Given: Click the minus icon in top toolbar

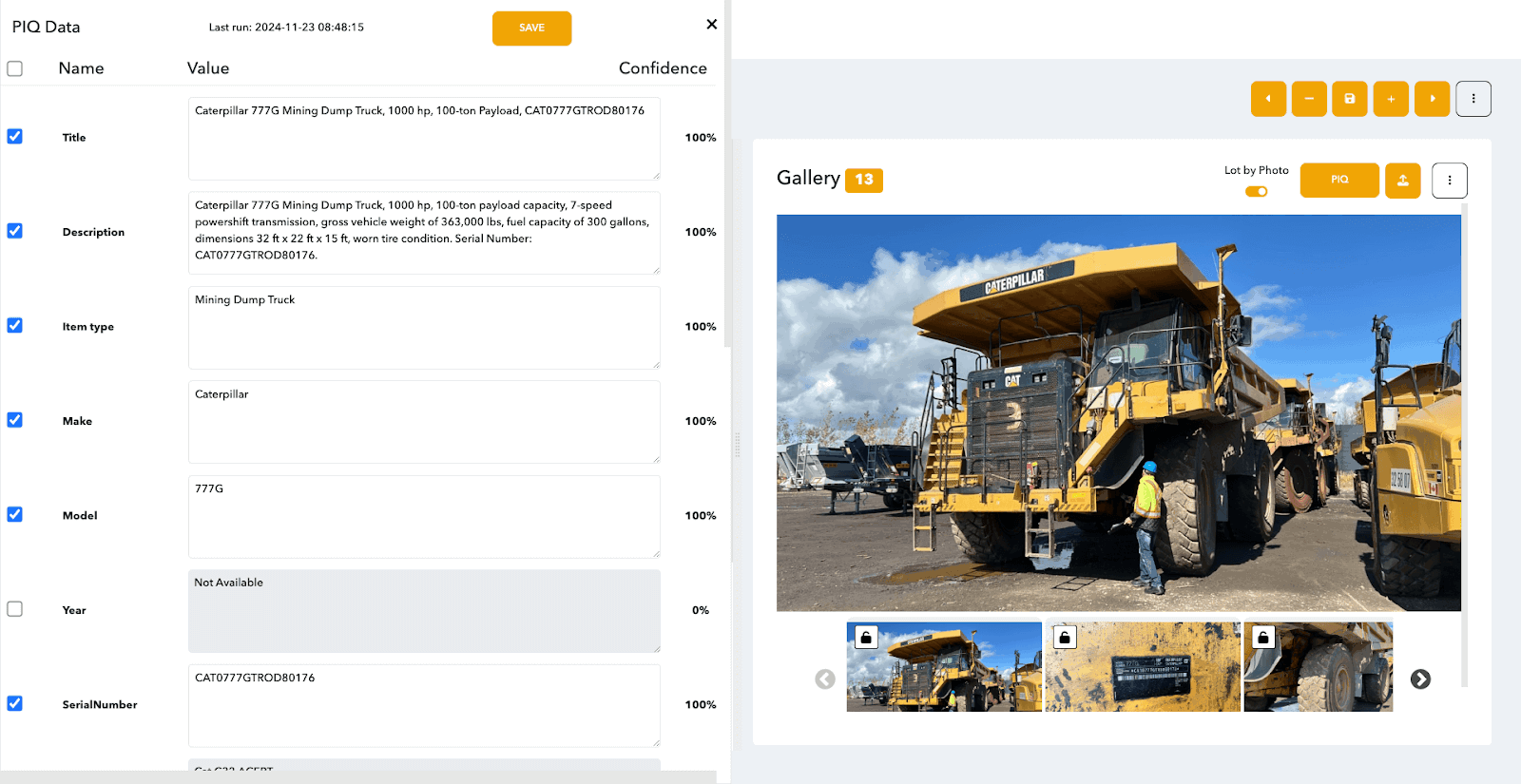Looking at the screenshot, I should [x=1309, y=99].
